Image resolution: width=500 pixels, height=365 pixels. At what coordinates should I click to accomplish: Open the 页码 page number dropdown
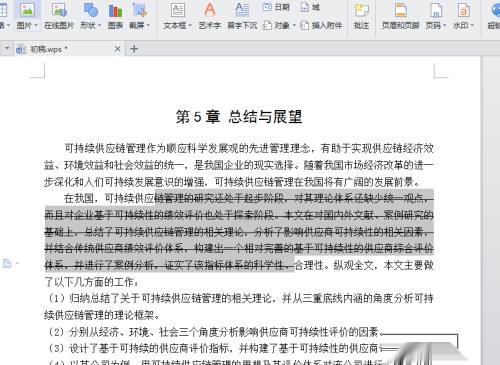(445, 25)
